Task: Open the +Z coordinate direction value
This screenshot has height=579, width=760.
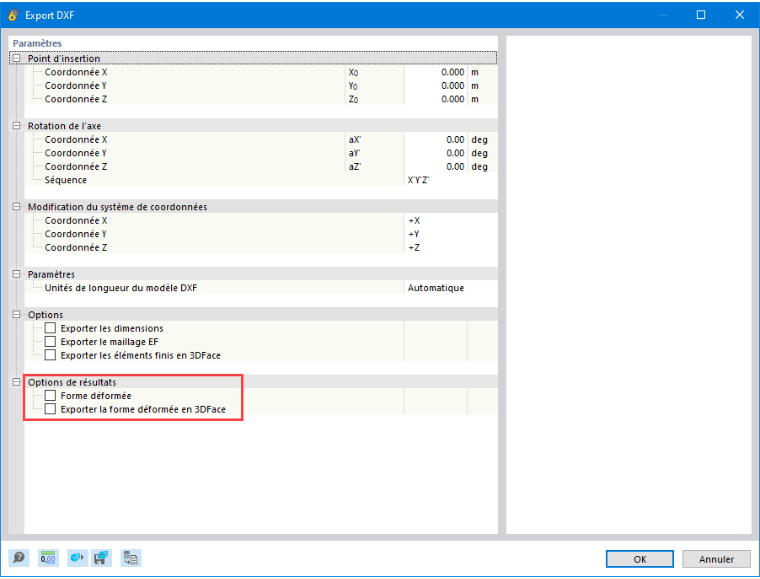Action: pyautogui.click(x=450, y=248)
